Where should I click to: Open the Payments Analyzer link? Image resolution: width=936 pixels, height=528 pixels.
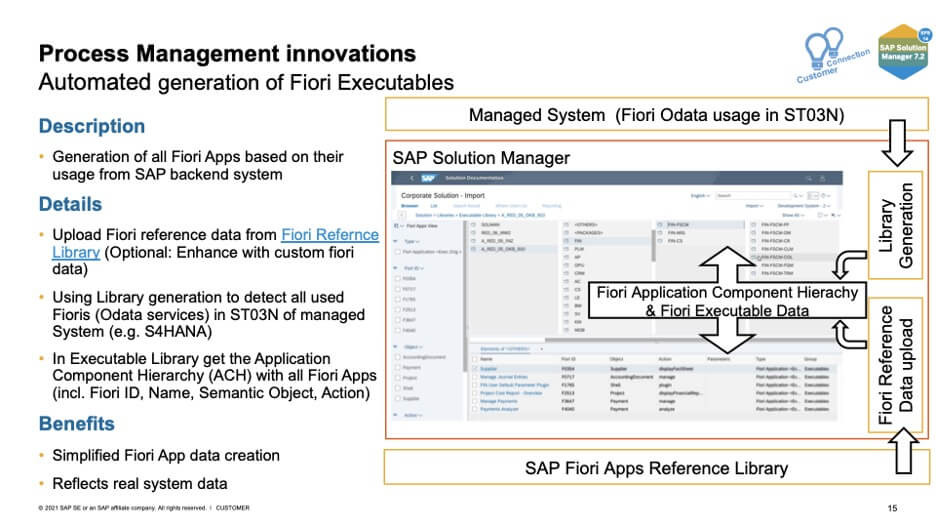(x=499, y=409)
